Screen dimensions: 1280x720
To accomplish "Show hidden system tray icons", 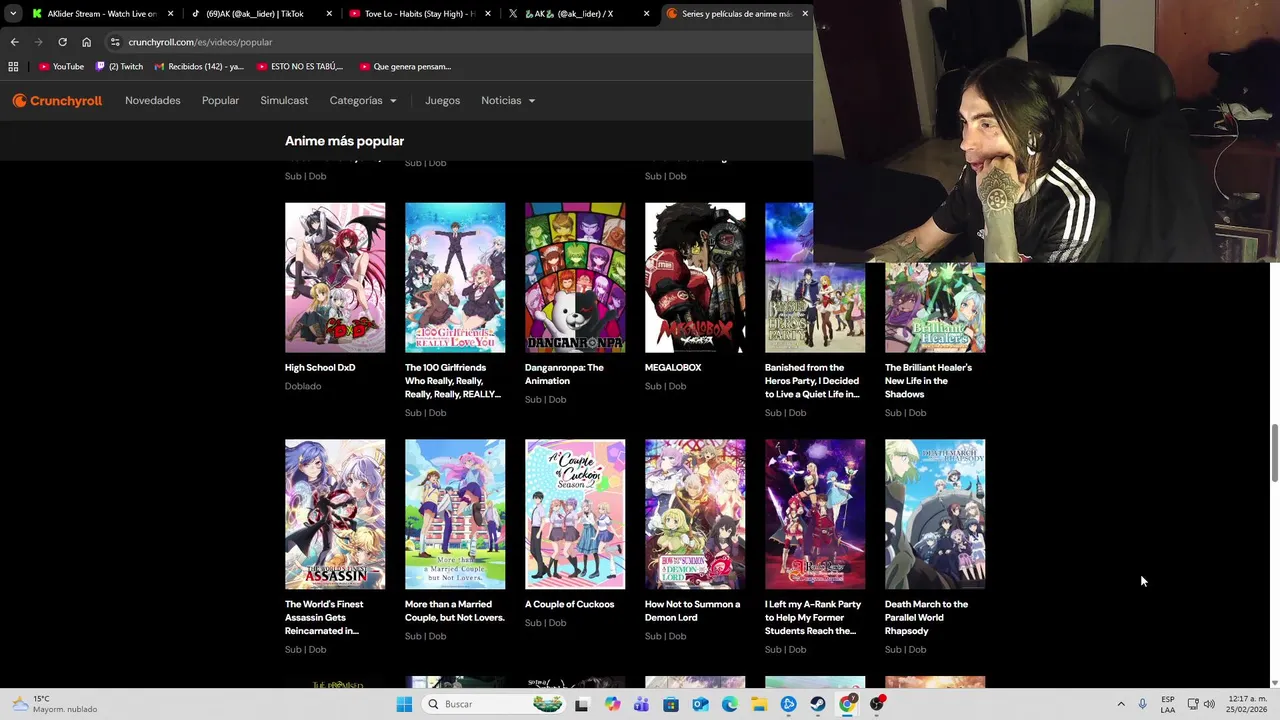I will point(1121,704).
